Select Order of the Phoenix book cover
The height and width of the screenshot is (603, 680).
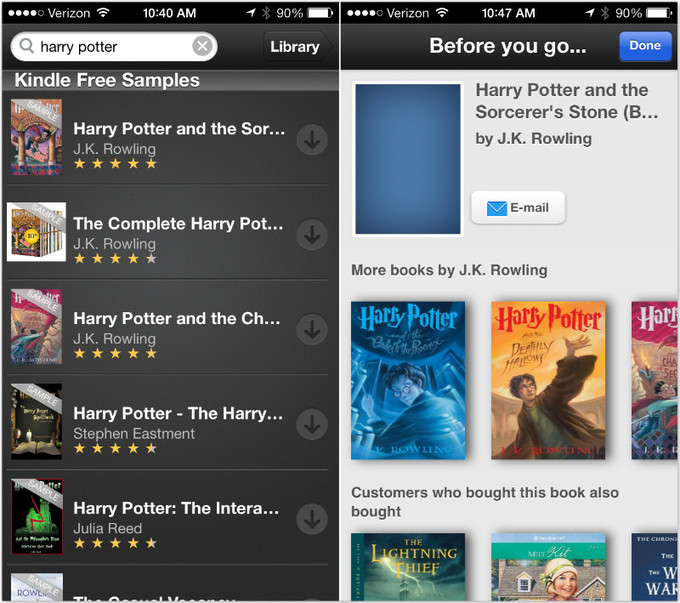coord(408,380)
